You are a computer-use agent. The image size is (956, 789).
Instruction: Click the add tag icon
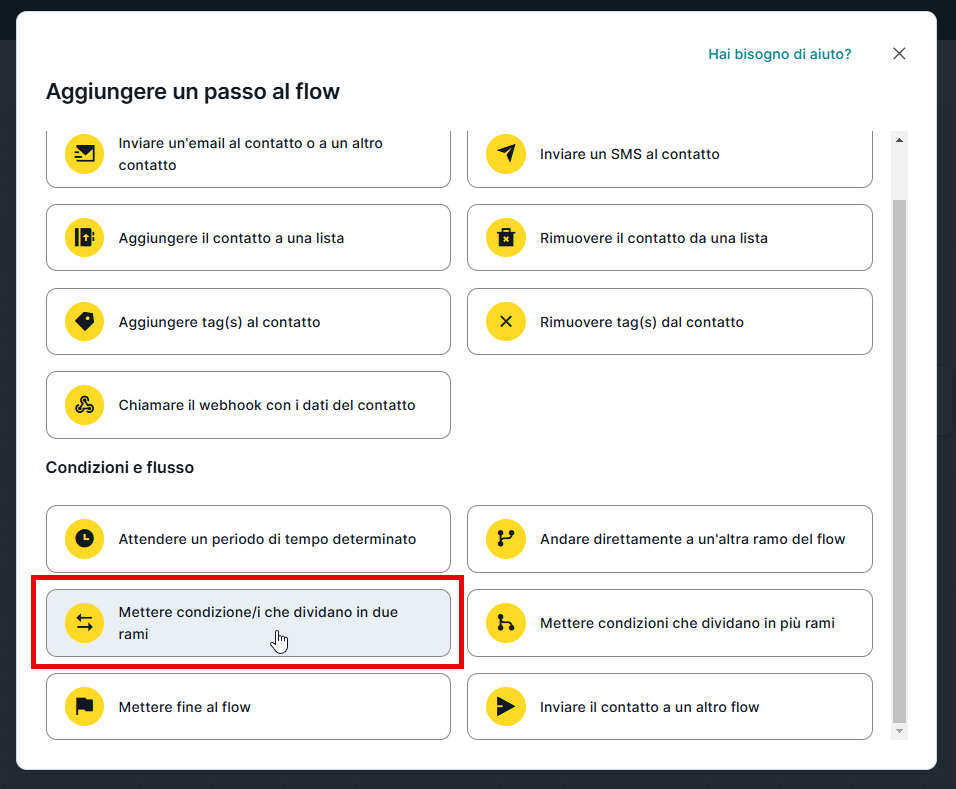point(85,322)
